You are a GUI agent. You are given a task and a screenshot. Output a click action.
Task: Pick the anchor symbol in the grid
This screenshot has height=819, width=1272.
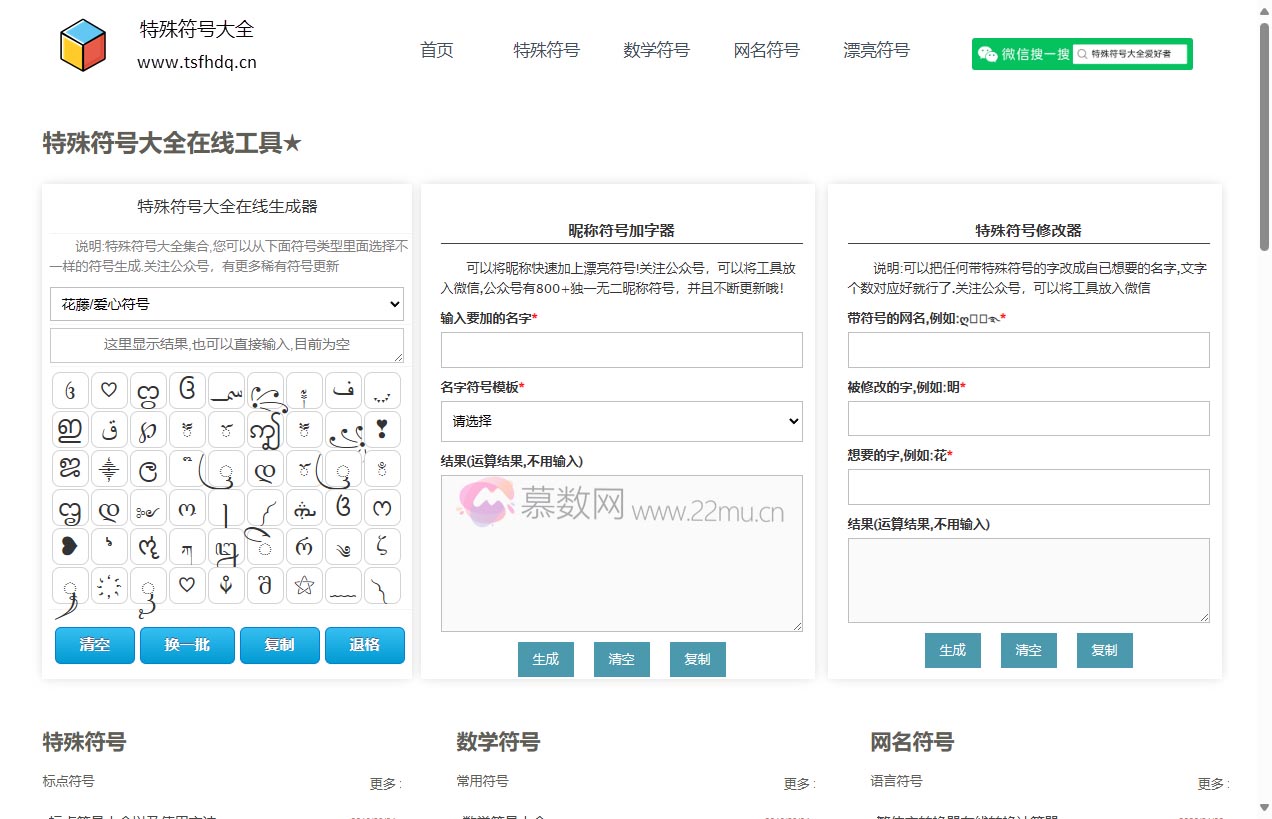pyautogui.click(x=226, y=586)
